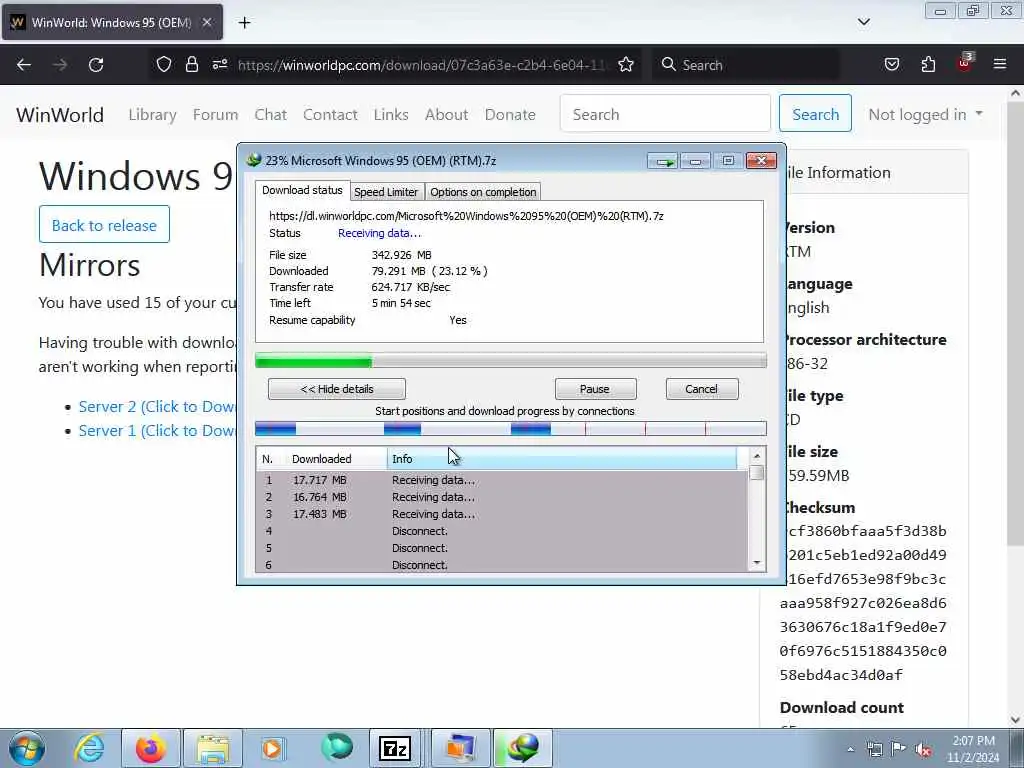This screenshot has width=1024, height=768.
Task: Open Internet Download Manager taskbar icon
Action: click(522, 748)
